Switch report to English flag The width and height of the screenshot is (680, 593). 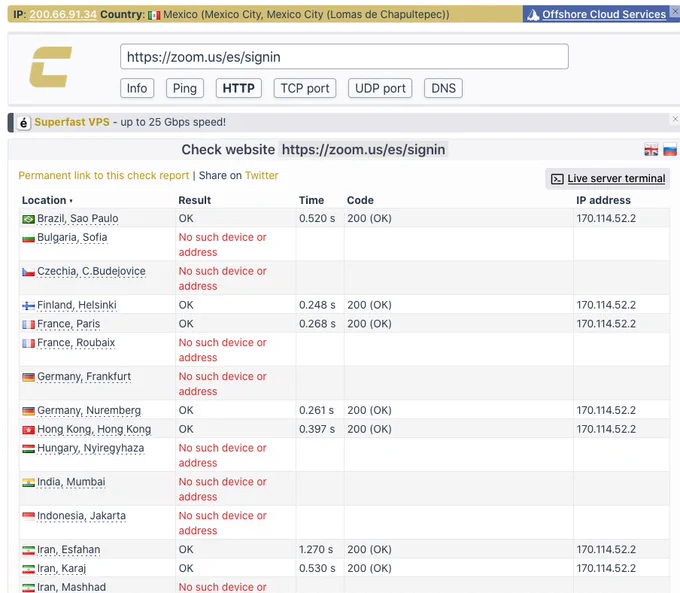click(651, 150)
